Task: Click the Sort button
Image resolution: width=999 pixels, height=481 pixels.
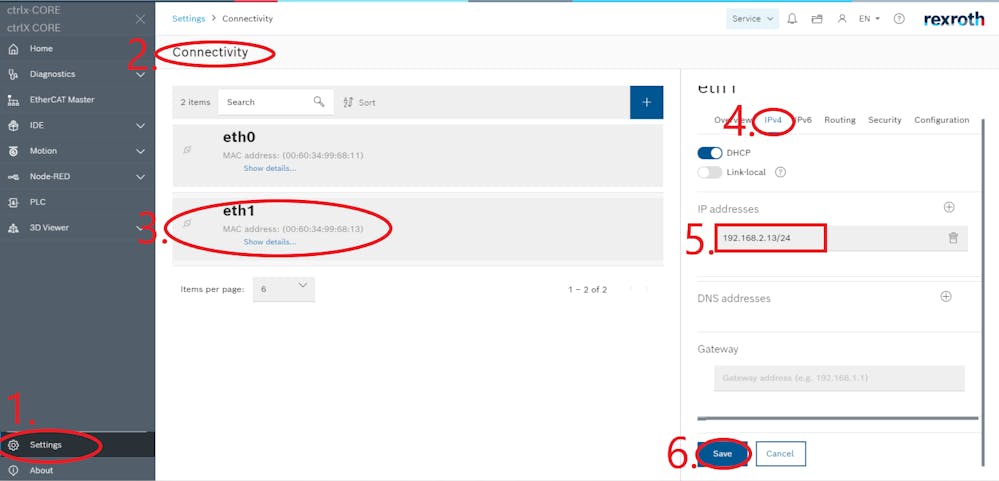Action: 359,102
